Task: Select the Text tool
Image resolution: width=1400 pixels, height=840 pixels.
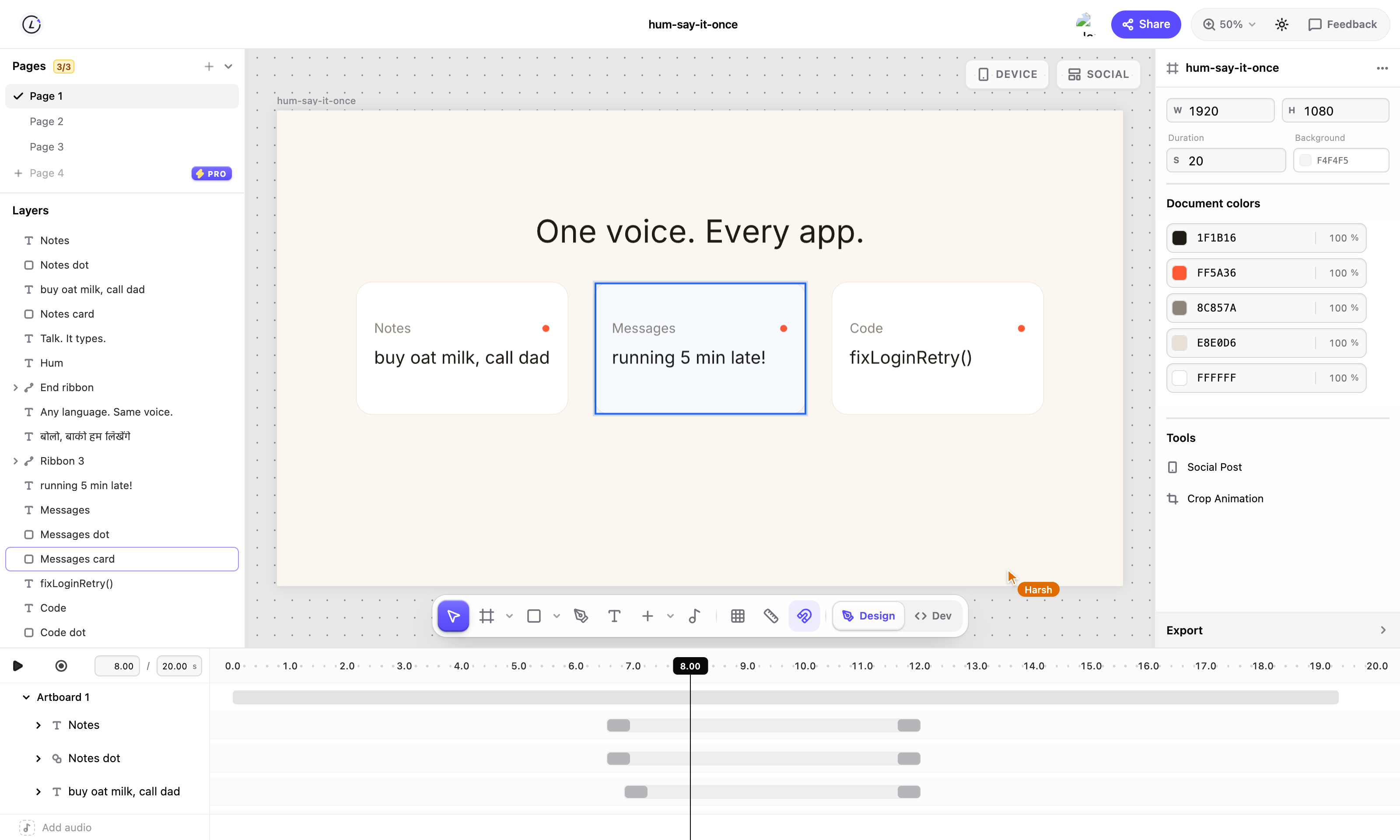Action: click(614, 616)
